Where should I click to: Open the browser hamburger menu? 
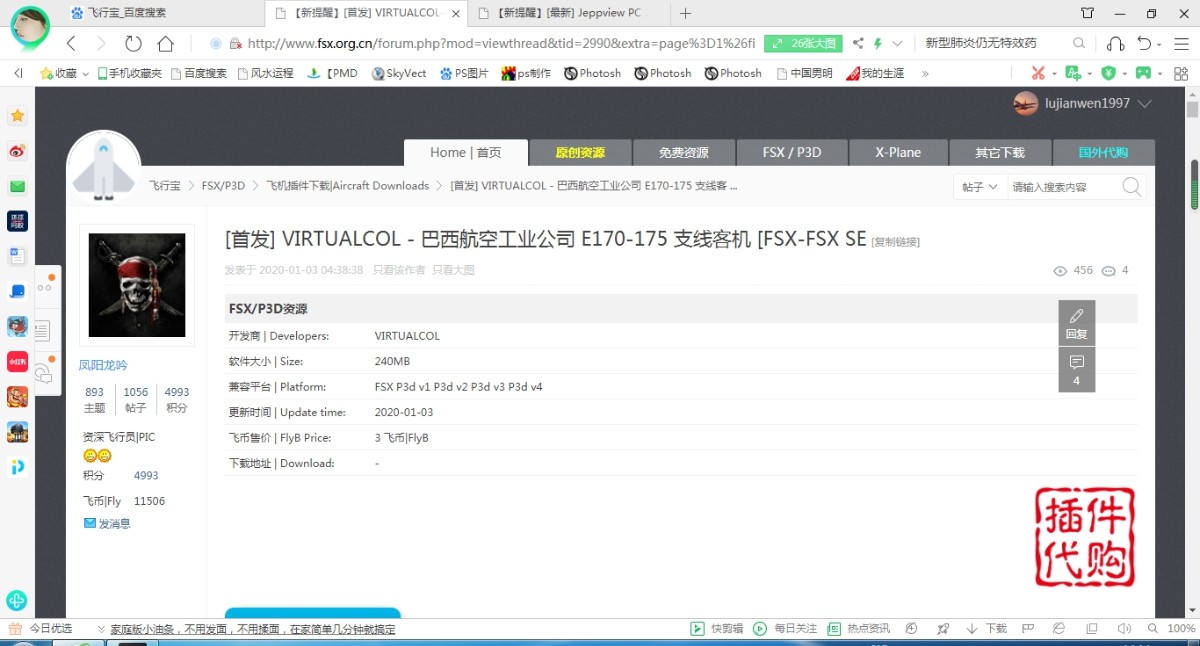click(x=1181, y=44)
